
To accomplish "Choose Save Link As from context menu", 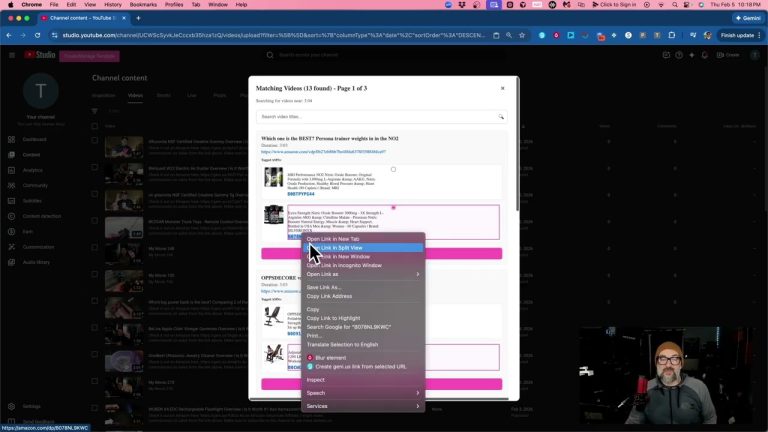I will 363,288.
